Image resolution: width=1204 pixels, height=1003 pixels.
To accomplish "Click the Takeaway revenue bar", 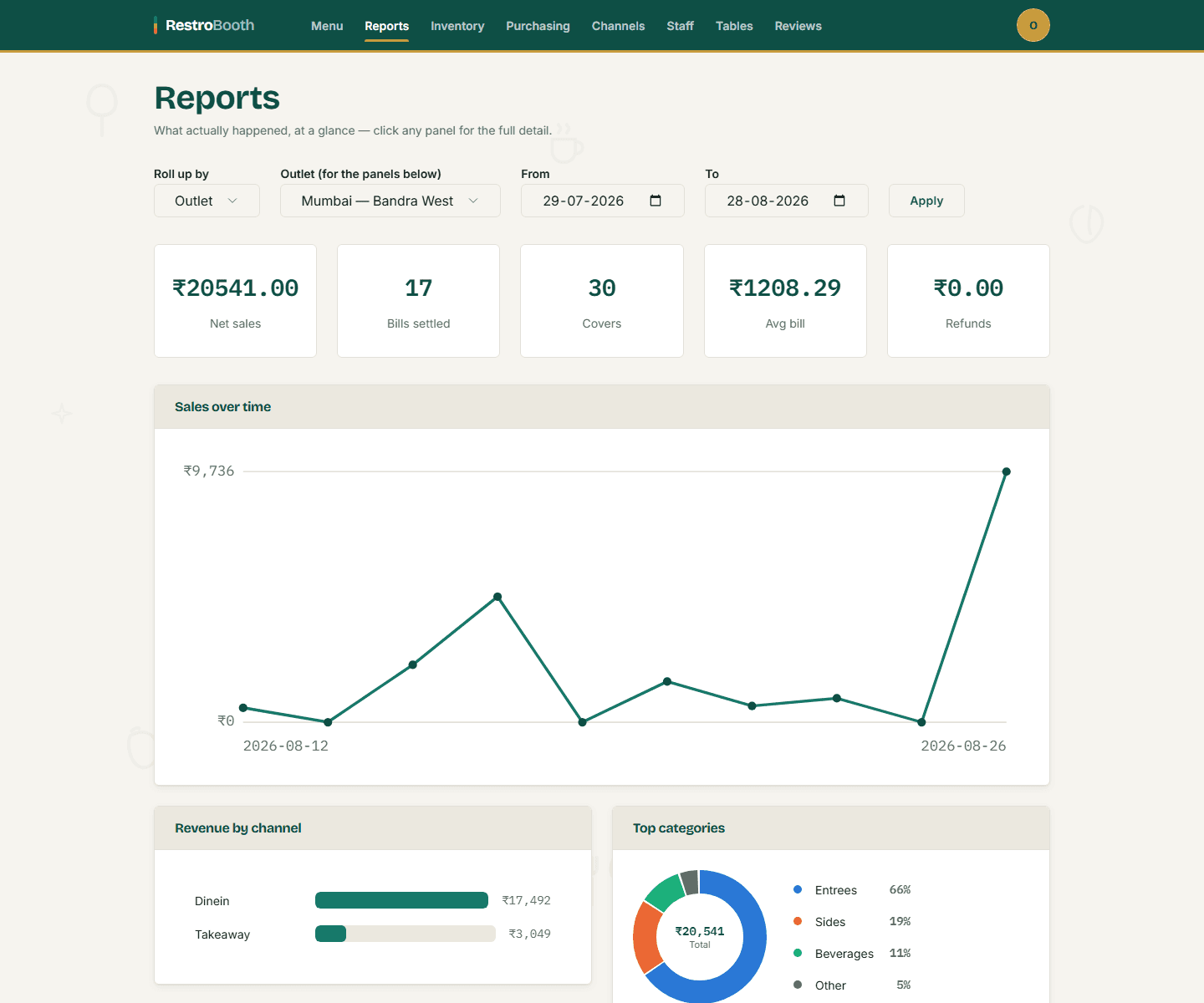I will coord(405,934).
